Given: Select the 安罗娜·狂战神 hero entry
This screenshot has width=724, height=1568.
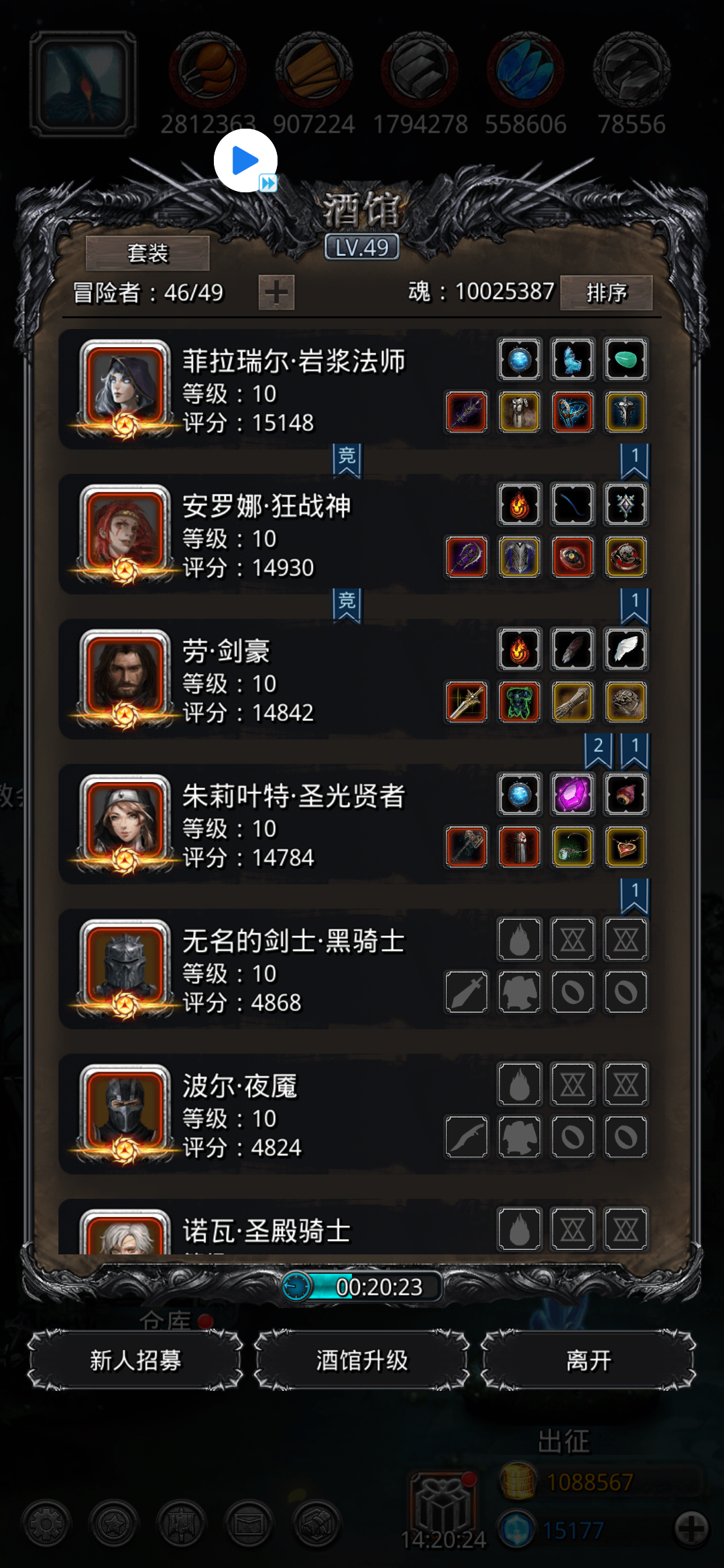Looking at the screenshot, I should coord(354,534).
